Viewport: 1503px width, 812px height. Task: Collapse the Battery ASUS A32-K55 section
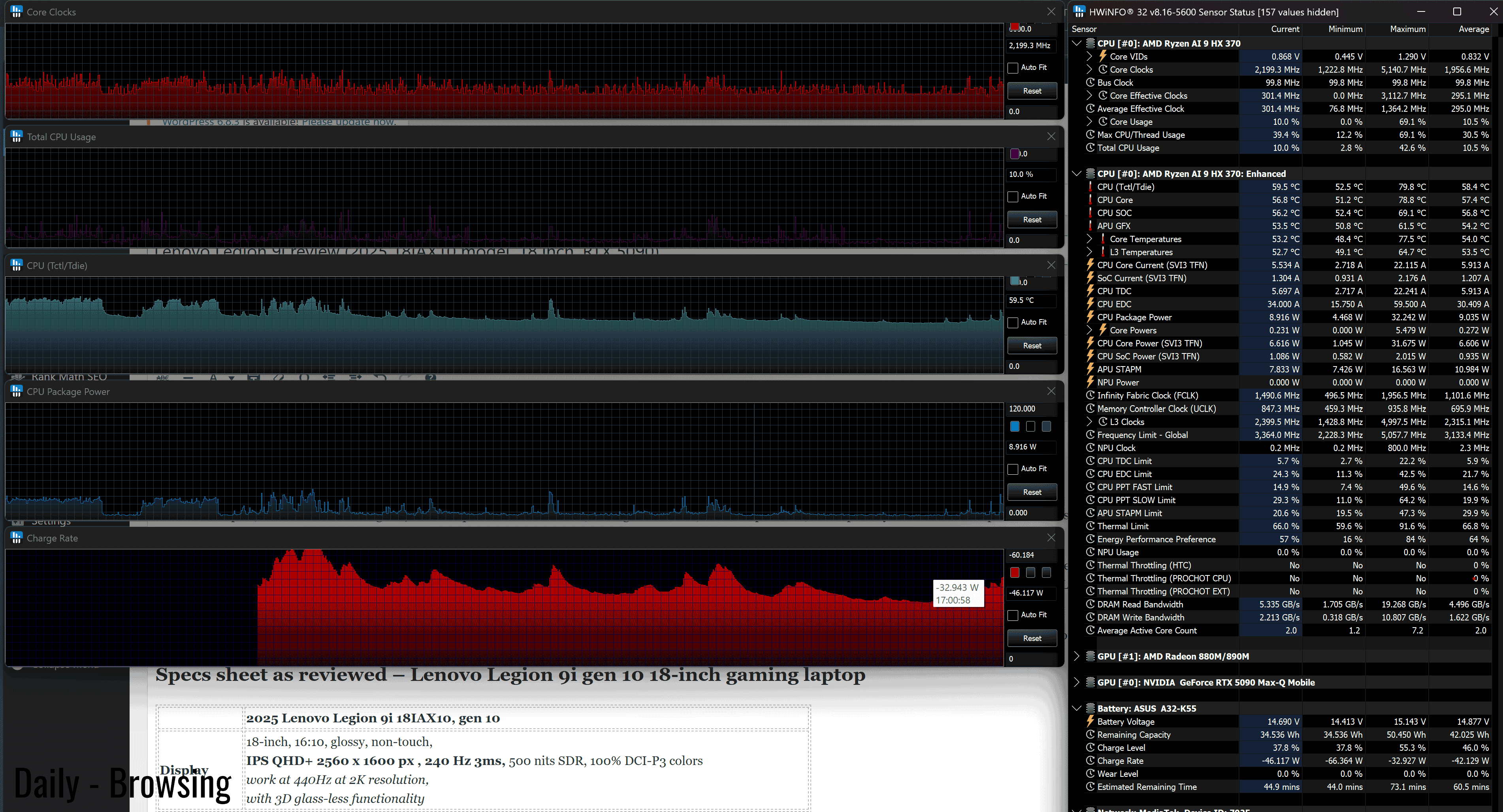pos(1077,708)
